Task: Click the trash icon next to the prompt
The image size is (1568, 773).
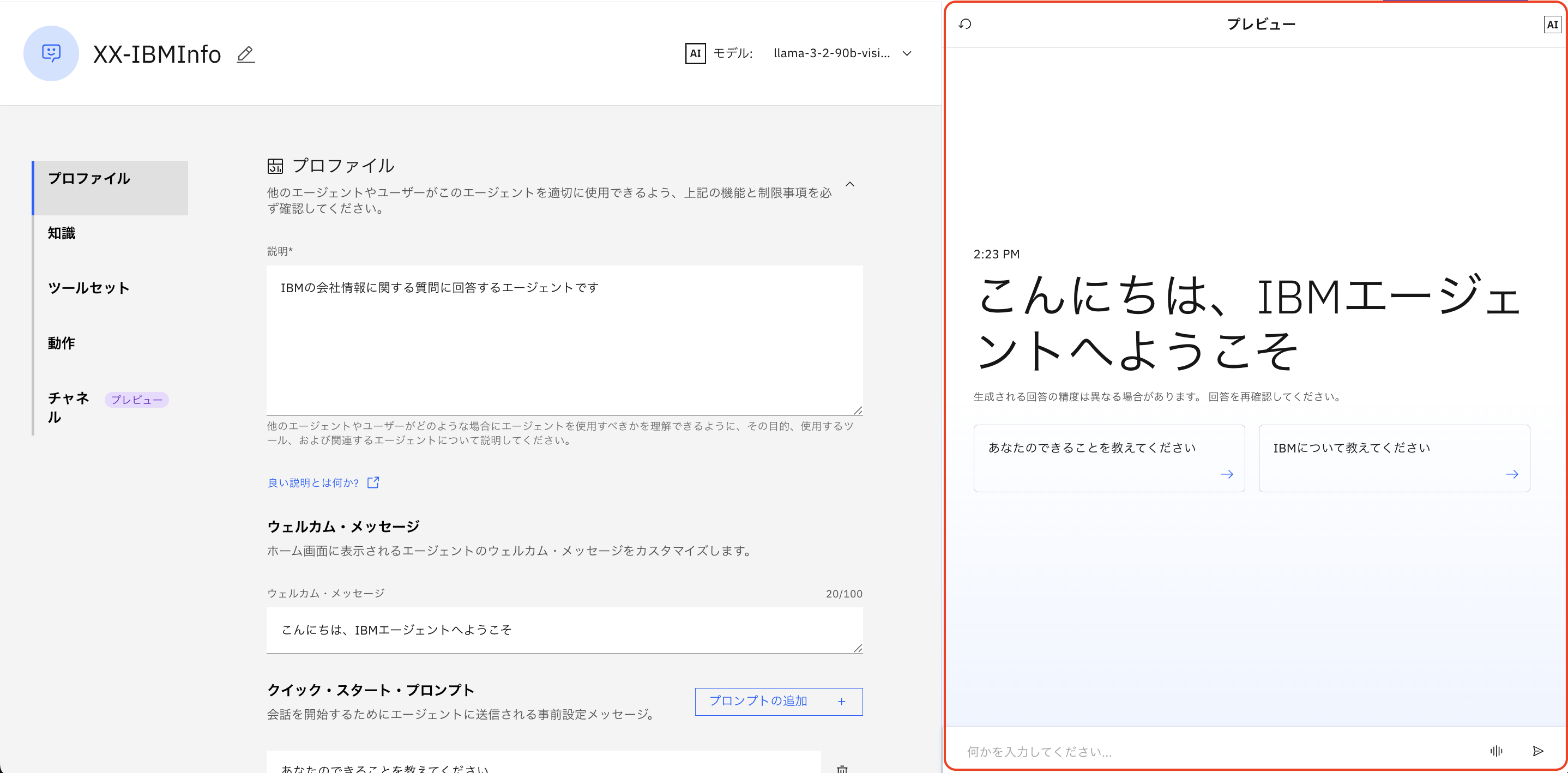Action: click(x=842, y=768)
